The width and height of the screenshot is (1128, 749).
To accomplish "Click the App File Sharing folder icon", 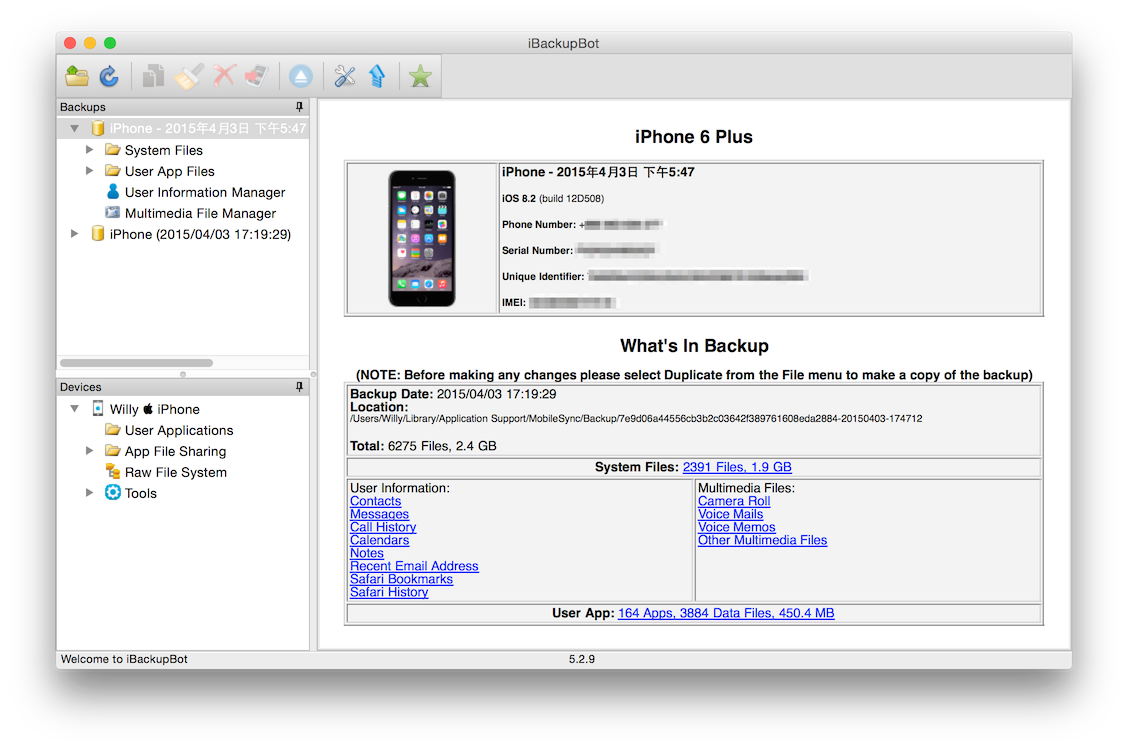I will coord(112,450).
